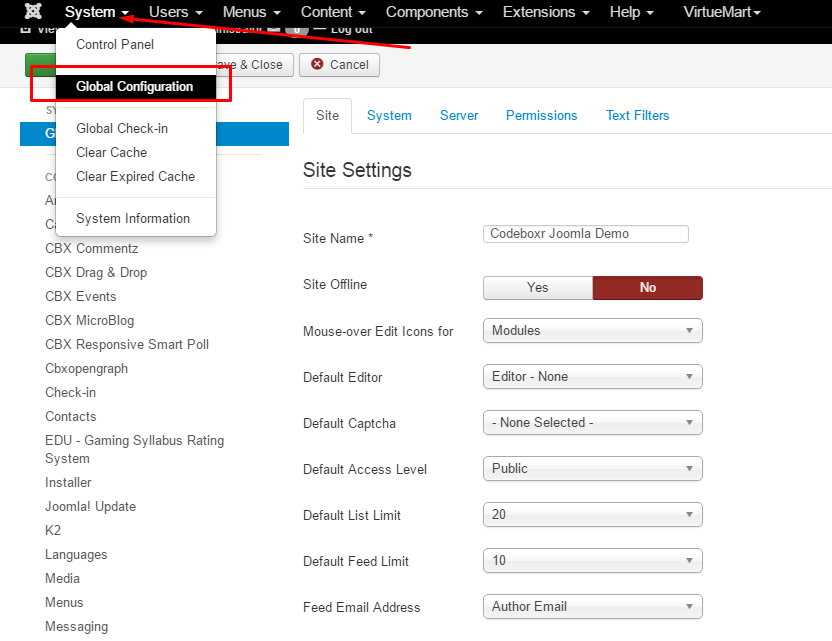Open Installer in the sidebar

pyautogui.click(x=68, y=482)
